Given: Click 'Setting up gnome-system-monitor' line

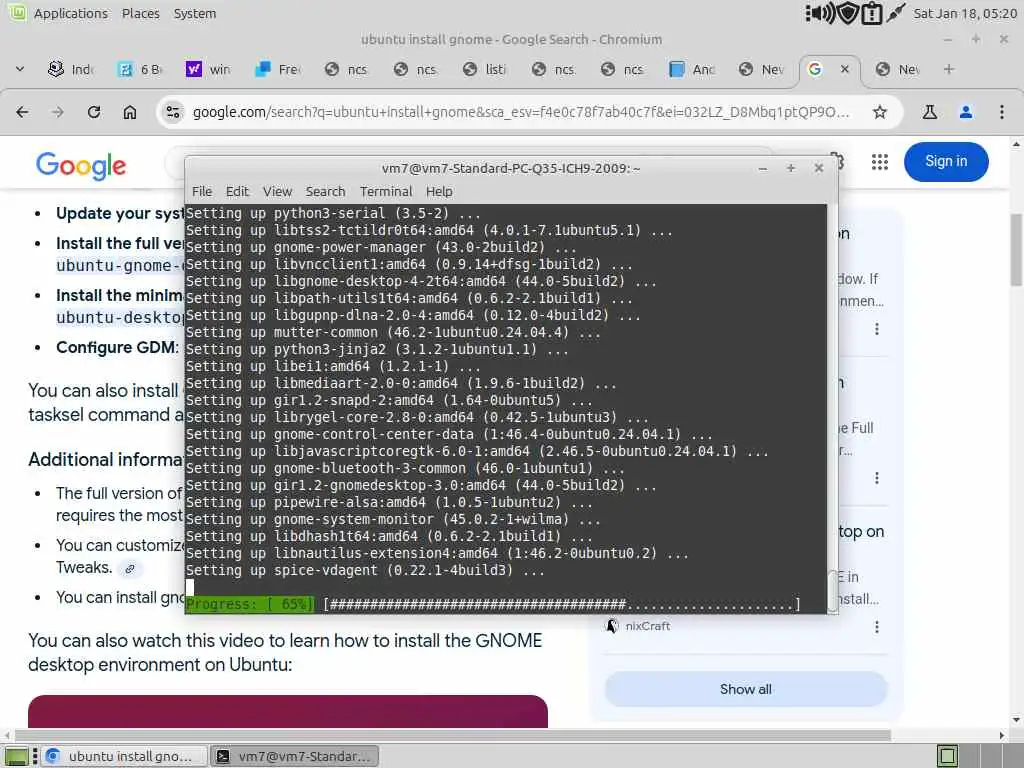Looking at the screenshot, I should point(393,519).
